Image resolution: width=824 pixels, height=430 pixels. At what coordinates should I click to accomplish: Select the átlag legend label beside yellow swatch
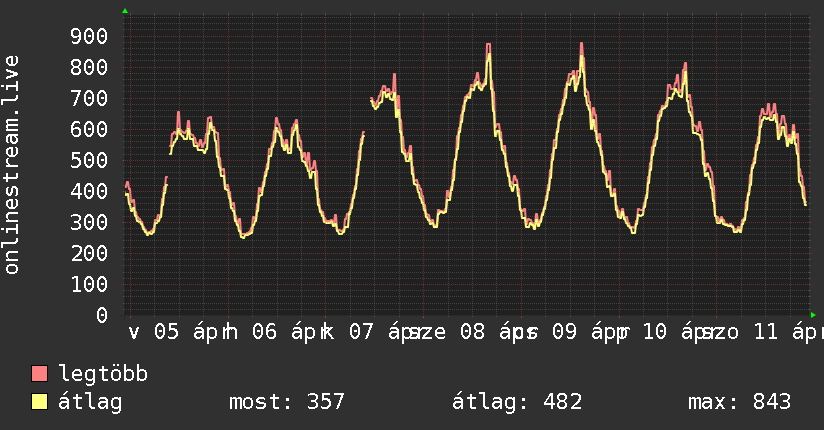click(x=90, y=402)
